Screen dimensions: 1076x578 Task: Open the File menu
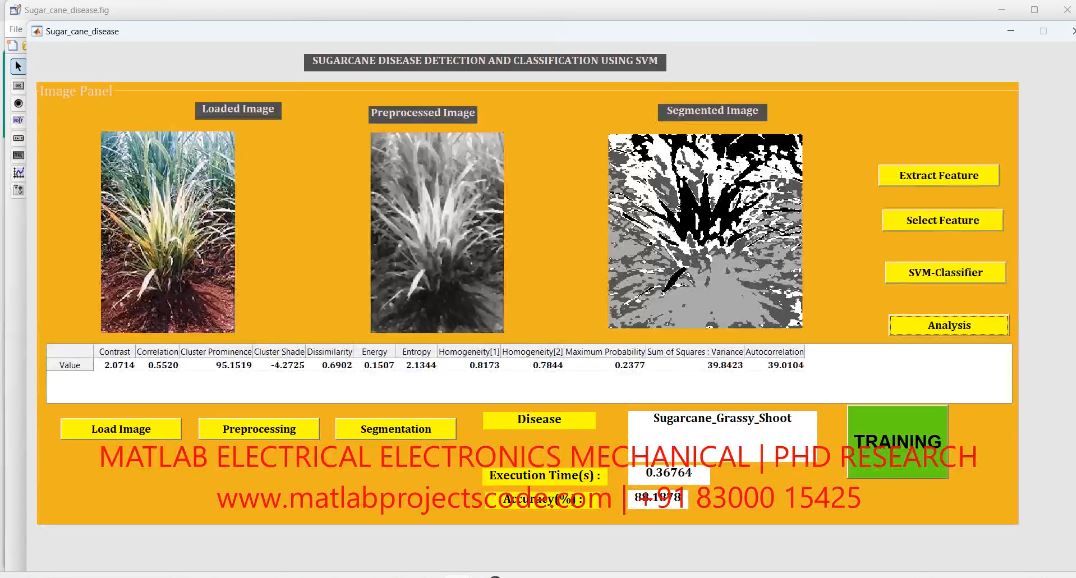(15, 29)
